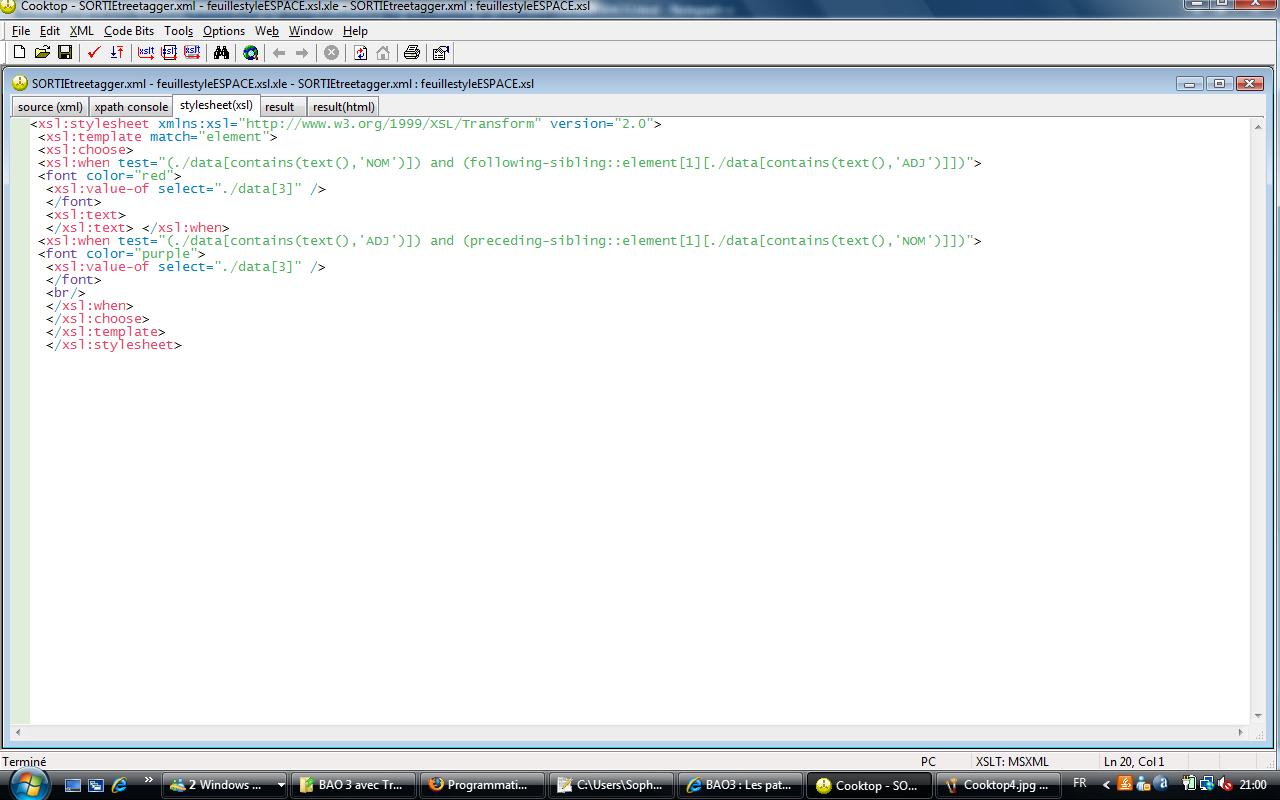1280x800 pixels.
Task: Switch to 'C:\Users\Soph...' taskbar button
Action: [612, 785]
